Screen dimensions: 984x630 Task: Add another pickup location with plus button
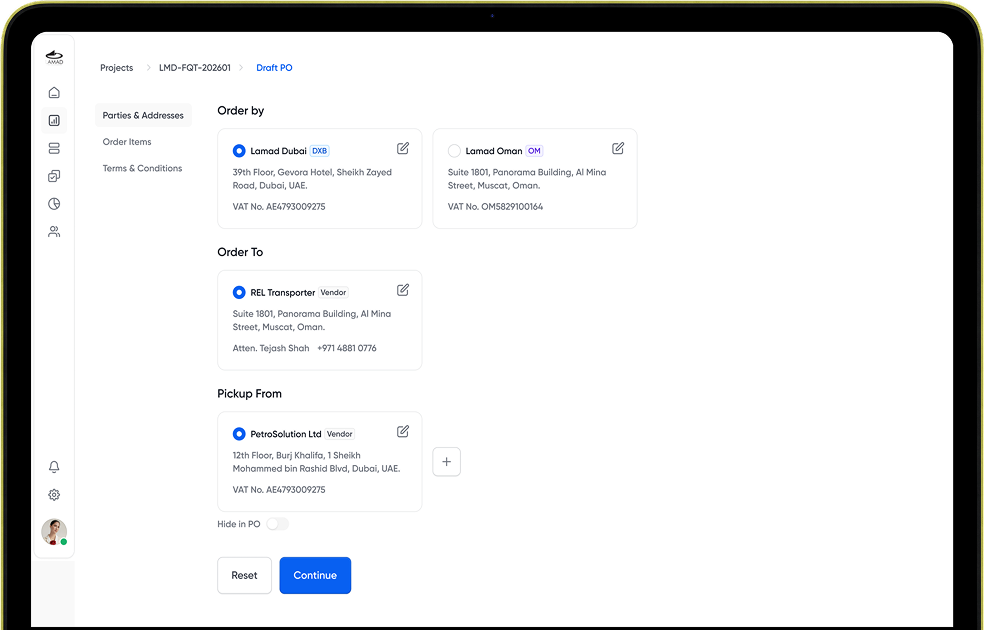(447, 462)
